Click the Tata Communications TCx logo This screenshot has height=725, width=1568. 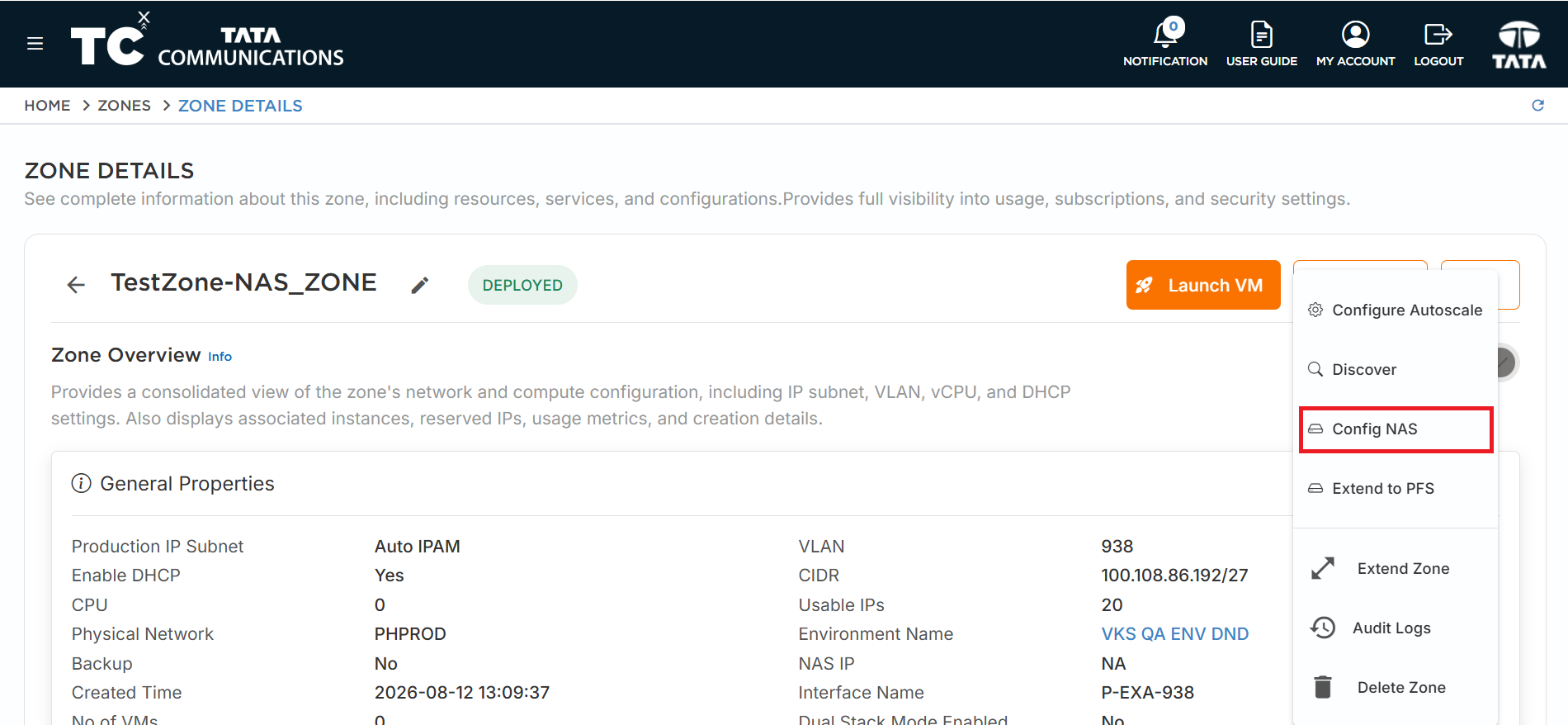click(x=207, y=40)
